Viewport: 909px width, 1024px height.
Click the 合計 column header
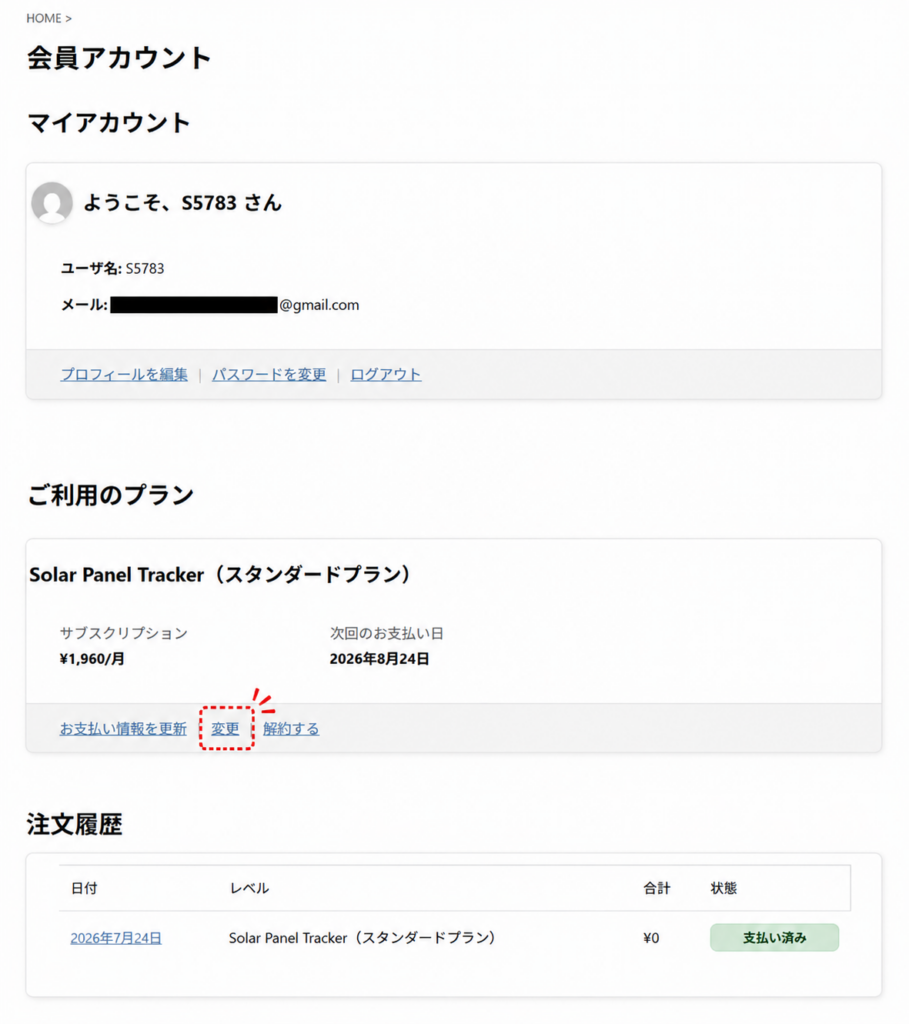point(657,888)
